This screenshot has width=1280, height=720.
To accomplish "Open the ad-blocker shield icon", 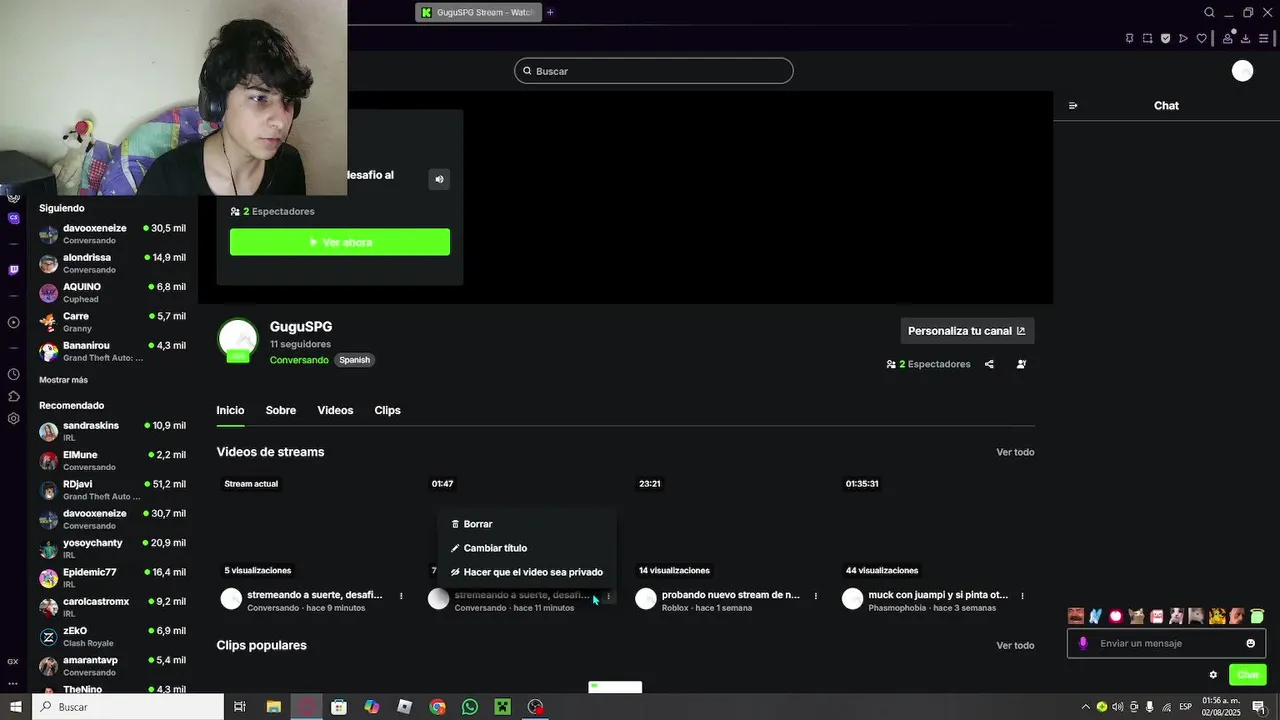I will 1165,38.
